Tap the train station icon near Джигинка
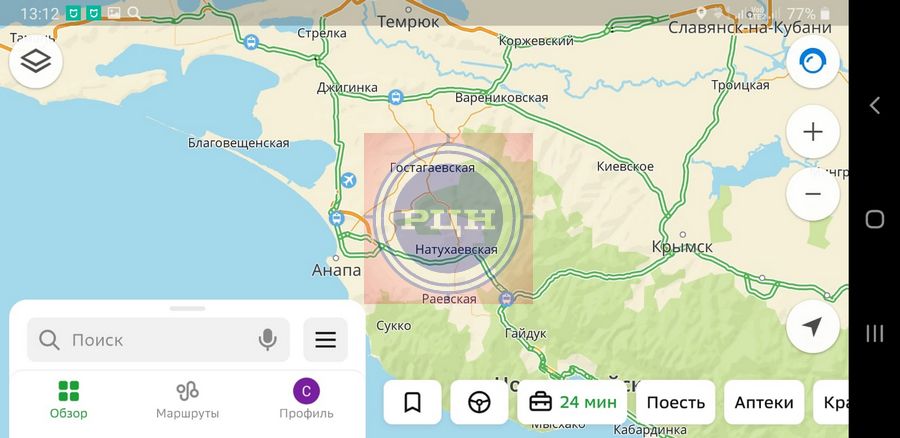 395,97
